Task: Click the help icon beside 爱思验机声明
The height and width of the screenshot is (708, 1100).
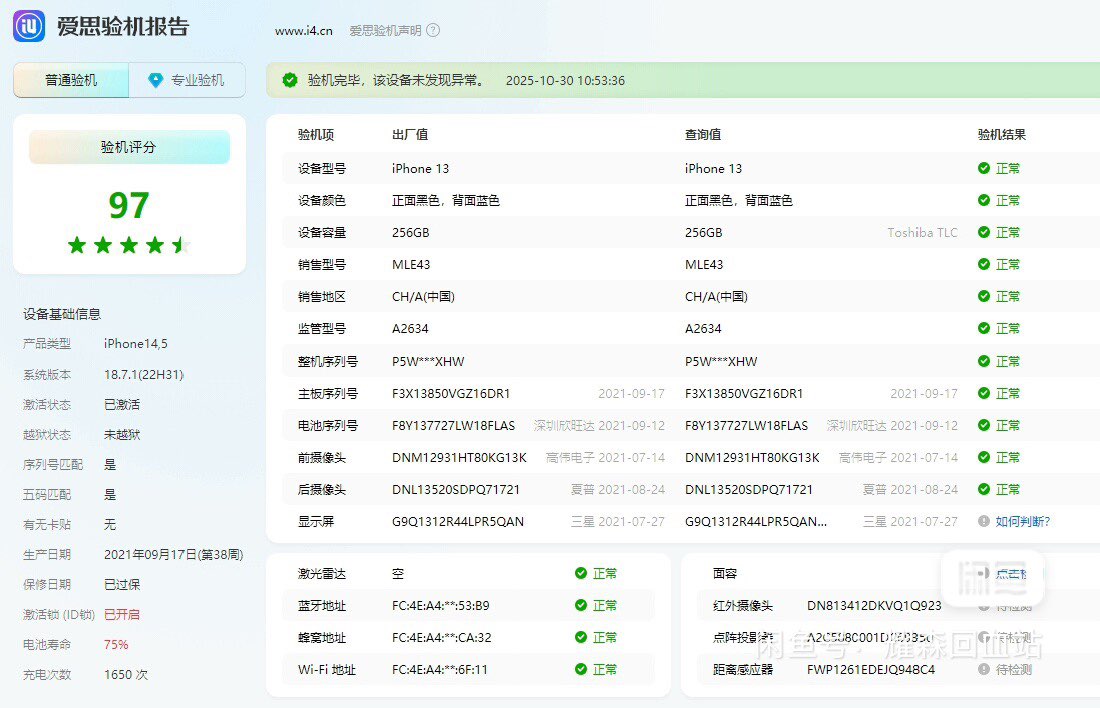Action: click(433, 30)
